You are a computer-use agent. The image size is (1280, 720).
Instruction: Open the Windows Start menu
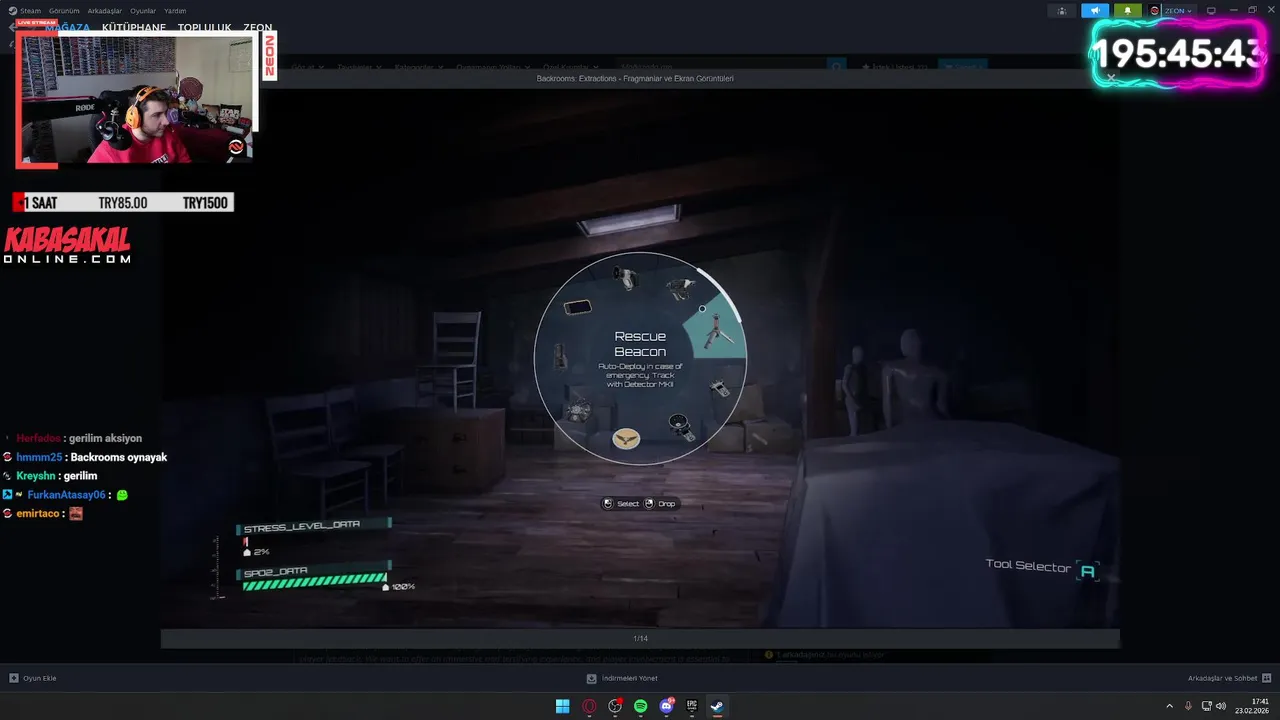coord(563,706)
